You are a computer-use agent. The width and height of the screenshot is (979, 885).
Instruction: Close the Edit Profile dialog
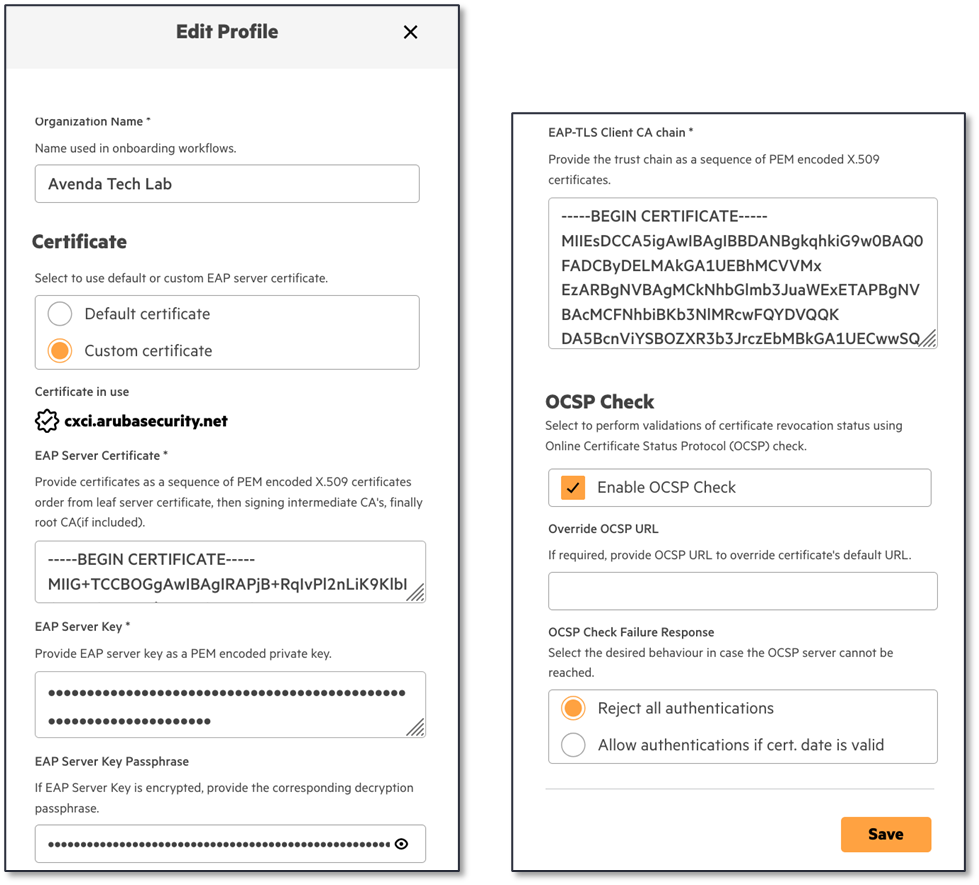coord(410,32)
